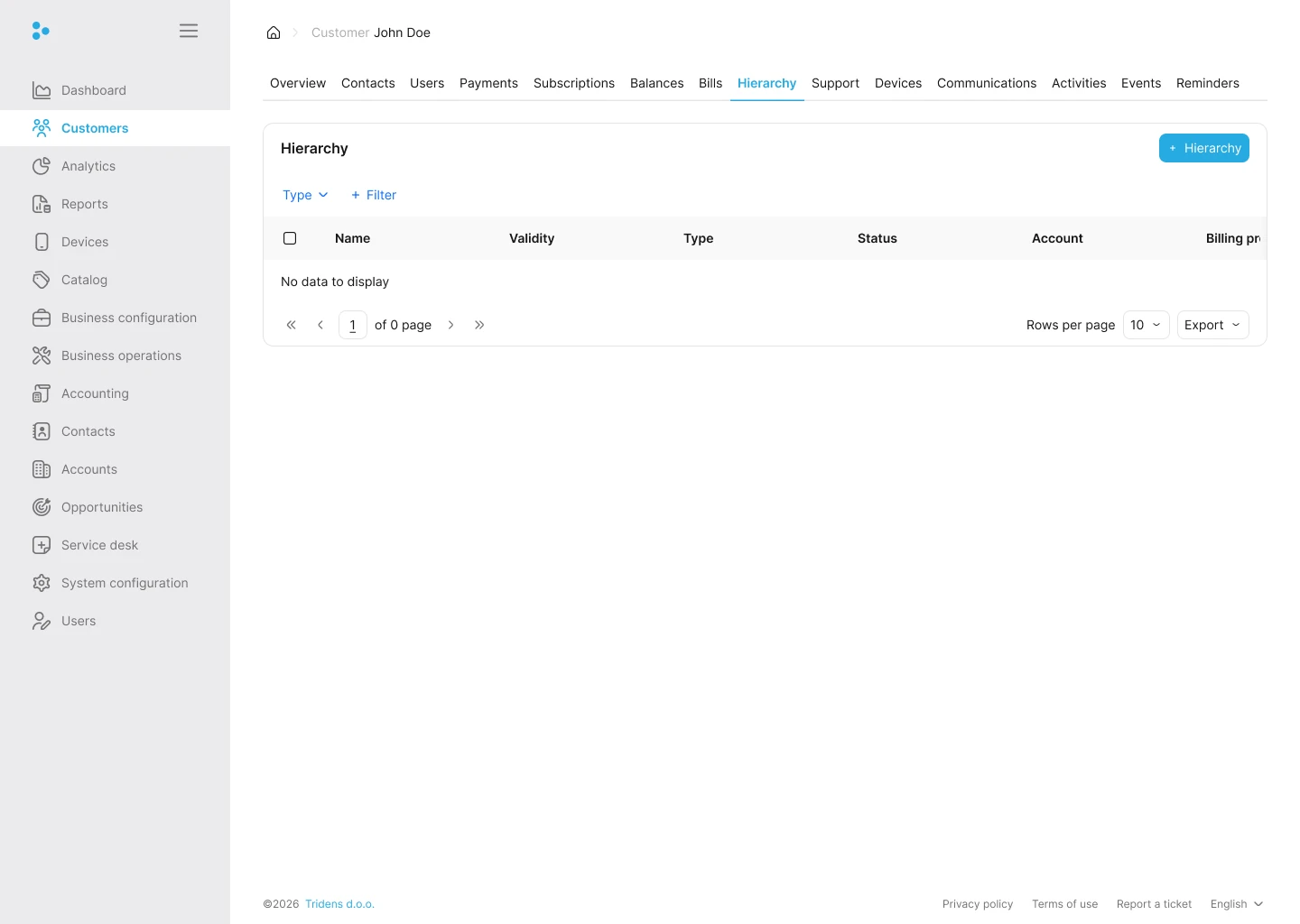Screen dimensions: 1300x924
Task: Click the add Hierarchy button
Action: pyautogui.click(x=1203, y=148)
